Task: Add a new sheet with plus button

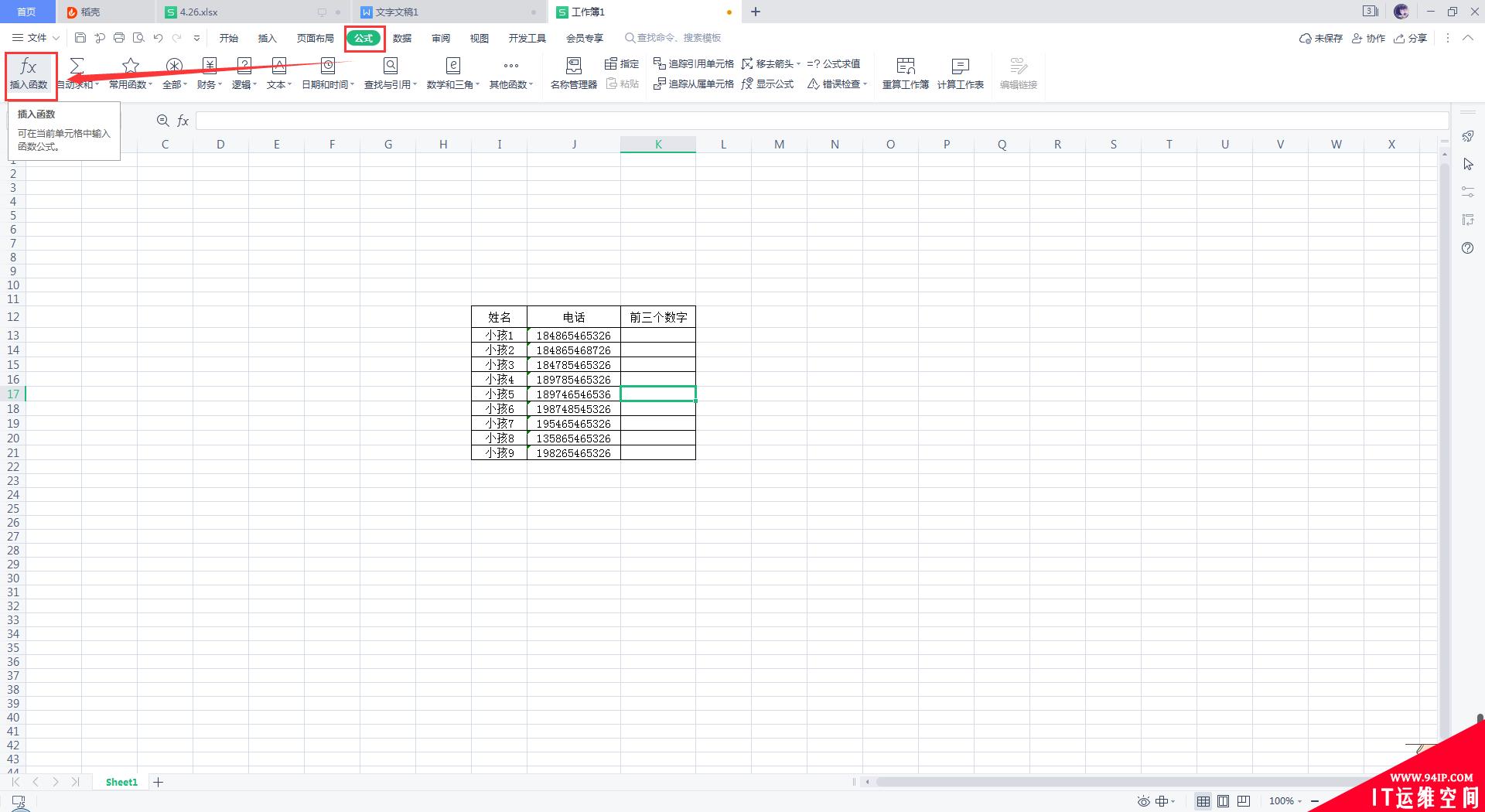Action: pos(159,783)
